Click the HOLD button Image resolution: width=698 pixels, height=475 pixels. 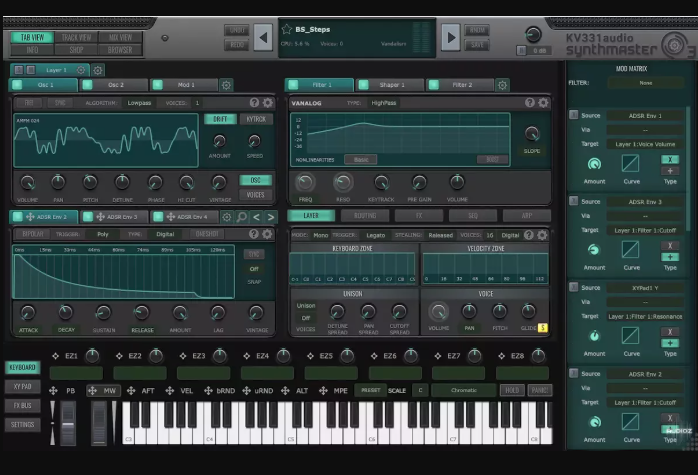pyautogui.click(x=512, y=390)
